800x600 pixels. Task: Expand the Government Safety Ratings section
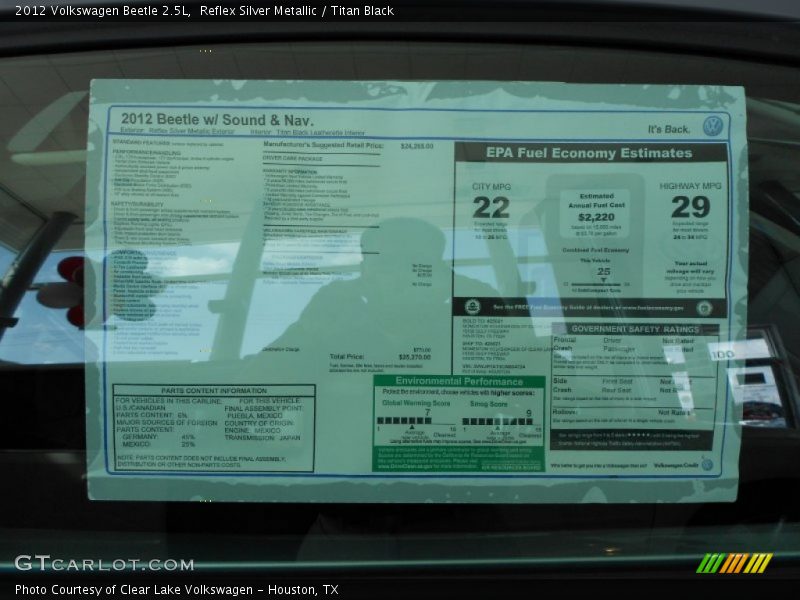[x=636, y=328]
